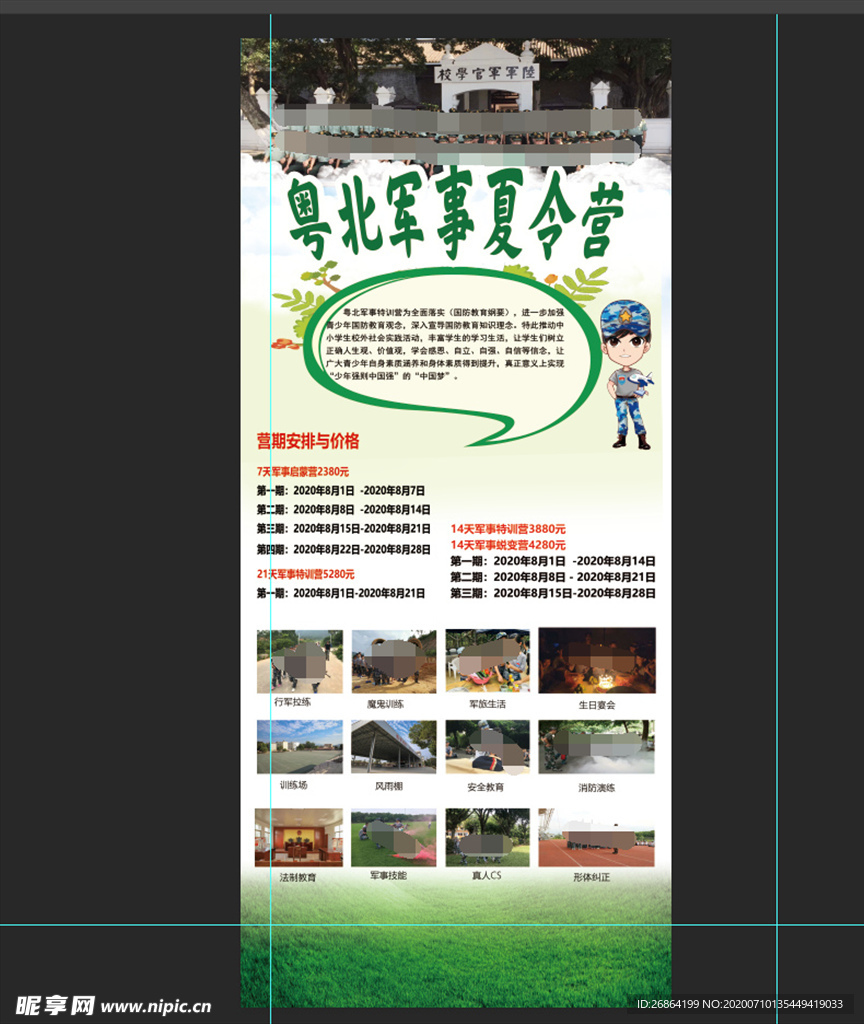Click the 行军拉练 photo thumbnail
864x1024 pixels.
click(x=298, y=662)
